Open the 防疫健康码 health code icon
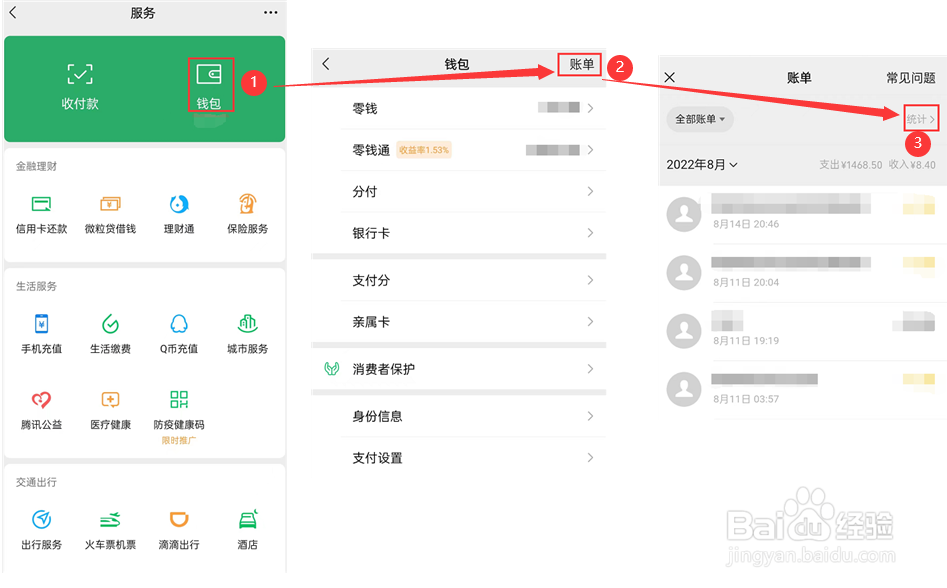Viewport: 947px width, 588px height. [178, 407]
